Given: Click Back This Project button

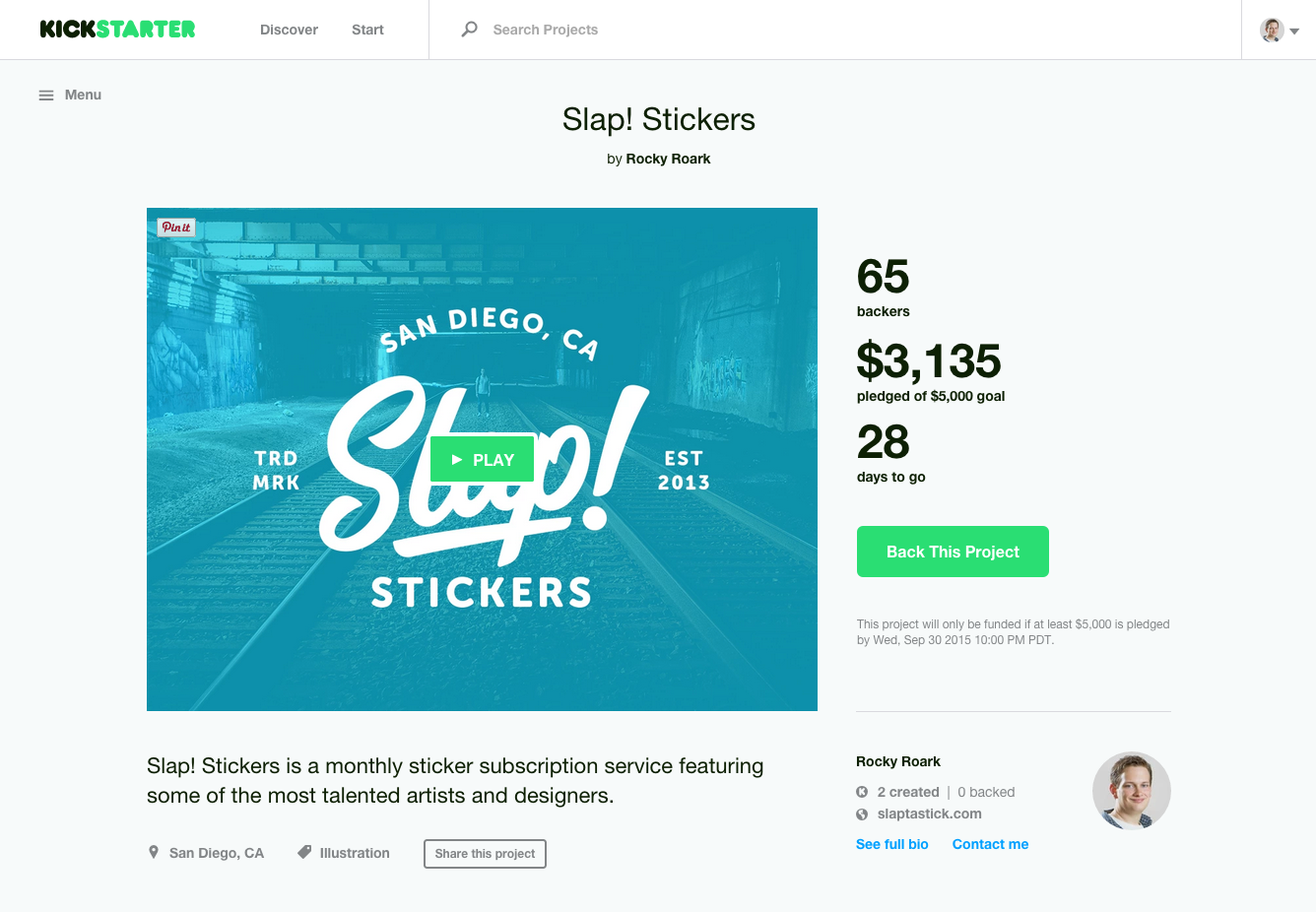Looking at the screenshot, I should point(953,552).
